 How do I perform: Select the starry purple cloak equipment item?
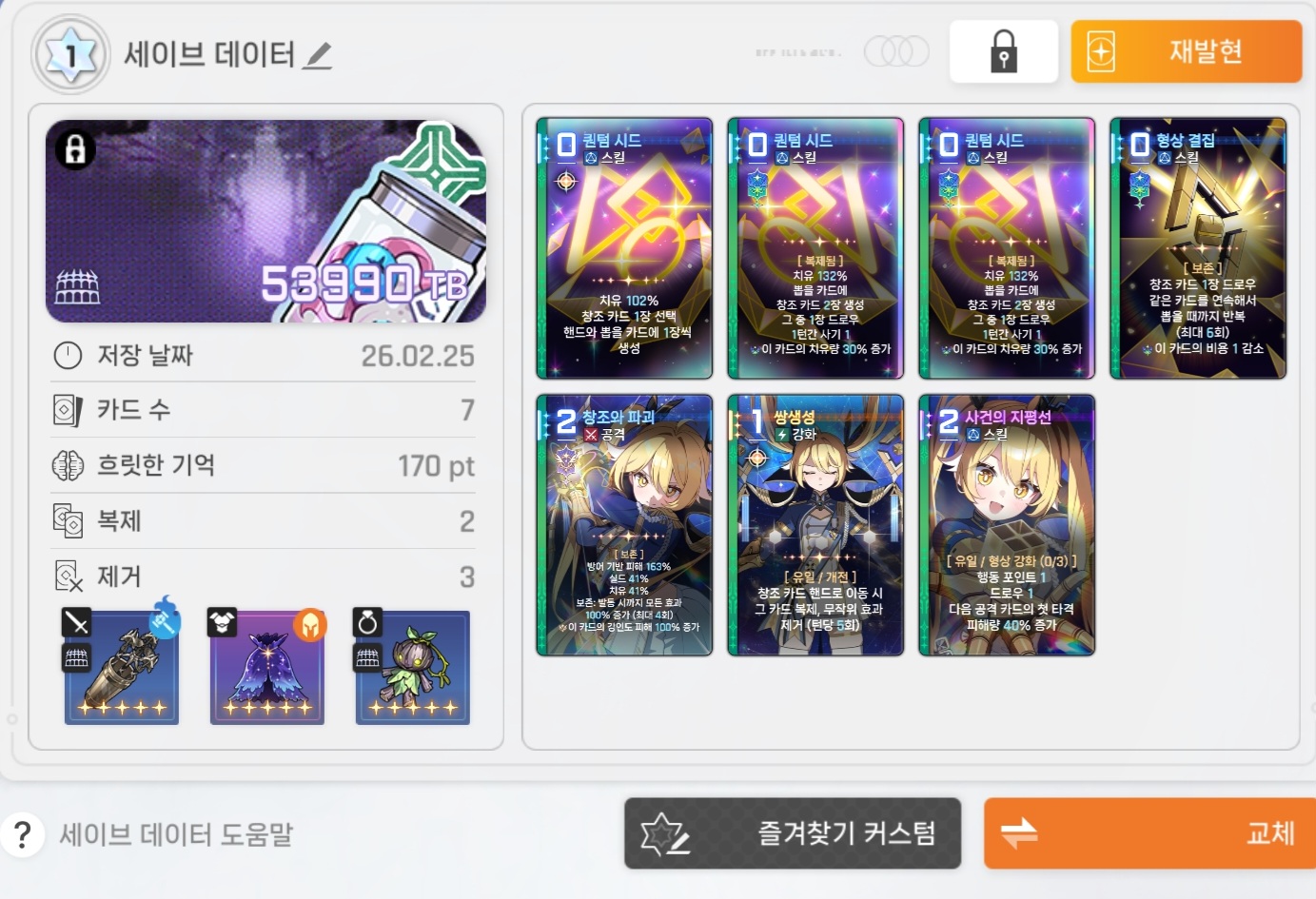point(267,667)
